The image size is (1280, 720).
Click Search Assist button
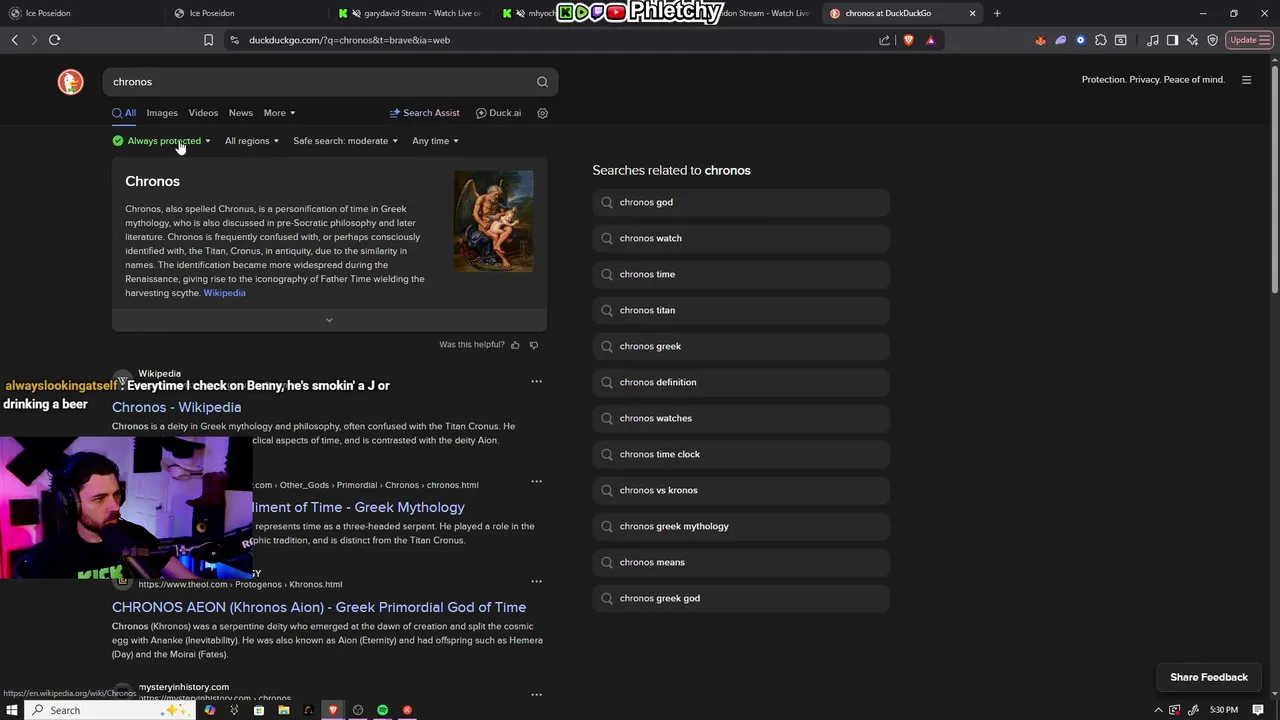pyautogui.click(x=425, y=113)
